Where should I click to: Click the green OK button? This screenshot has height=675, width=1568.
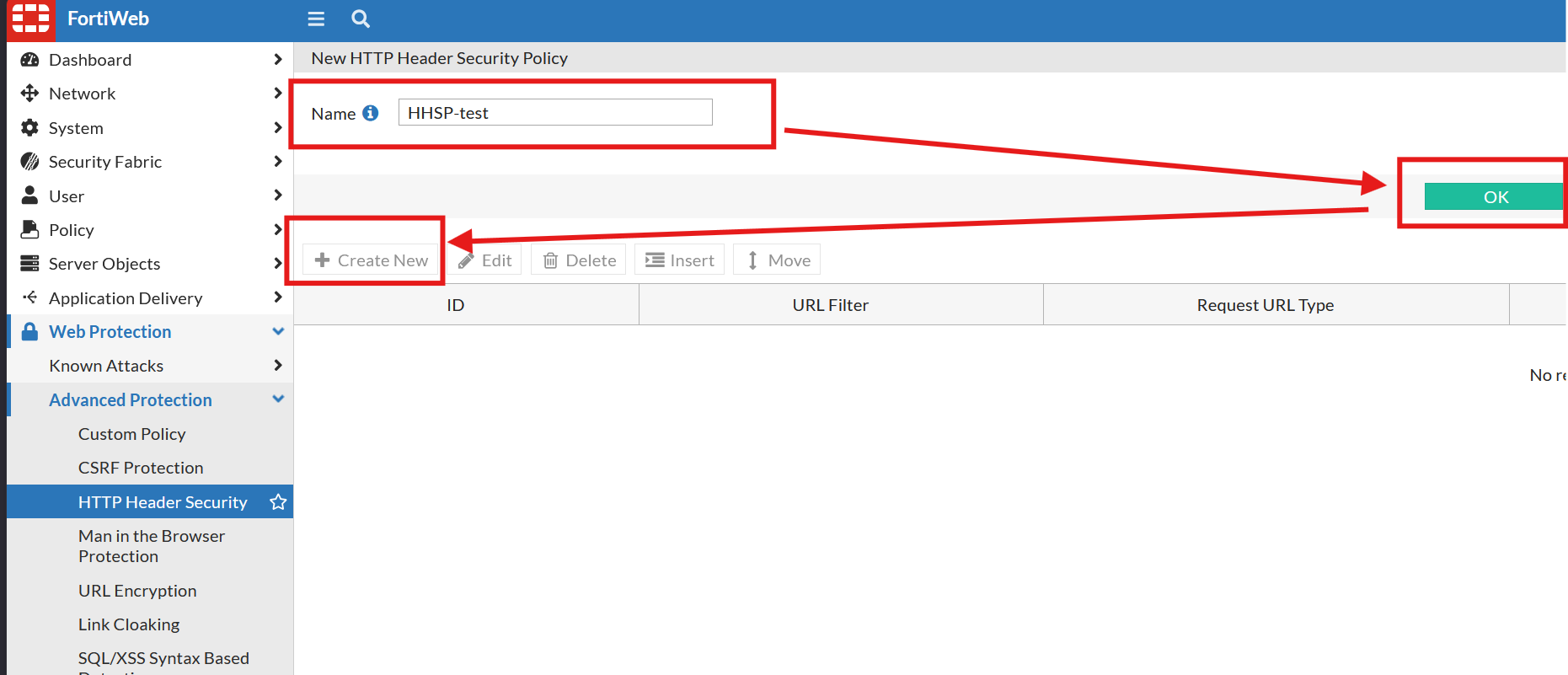[x=1494, y=196]
